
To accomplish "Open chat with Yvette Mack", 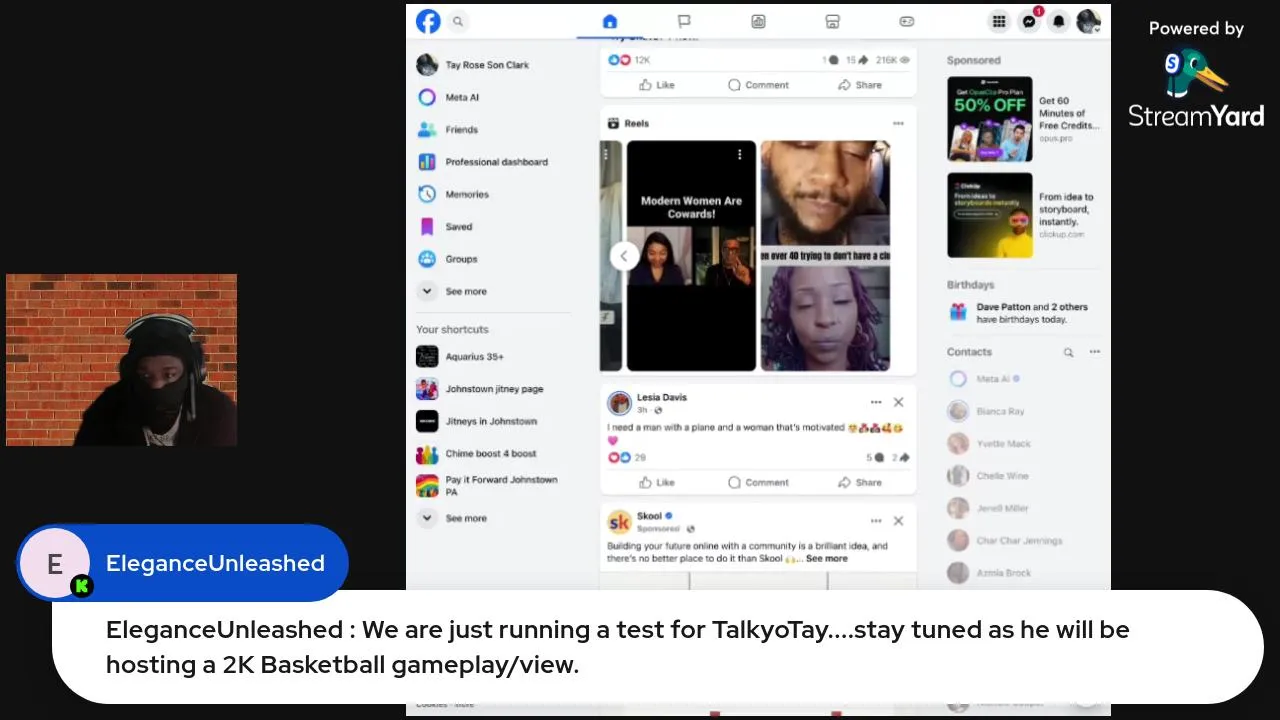I will click(990, 444).
